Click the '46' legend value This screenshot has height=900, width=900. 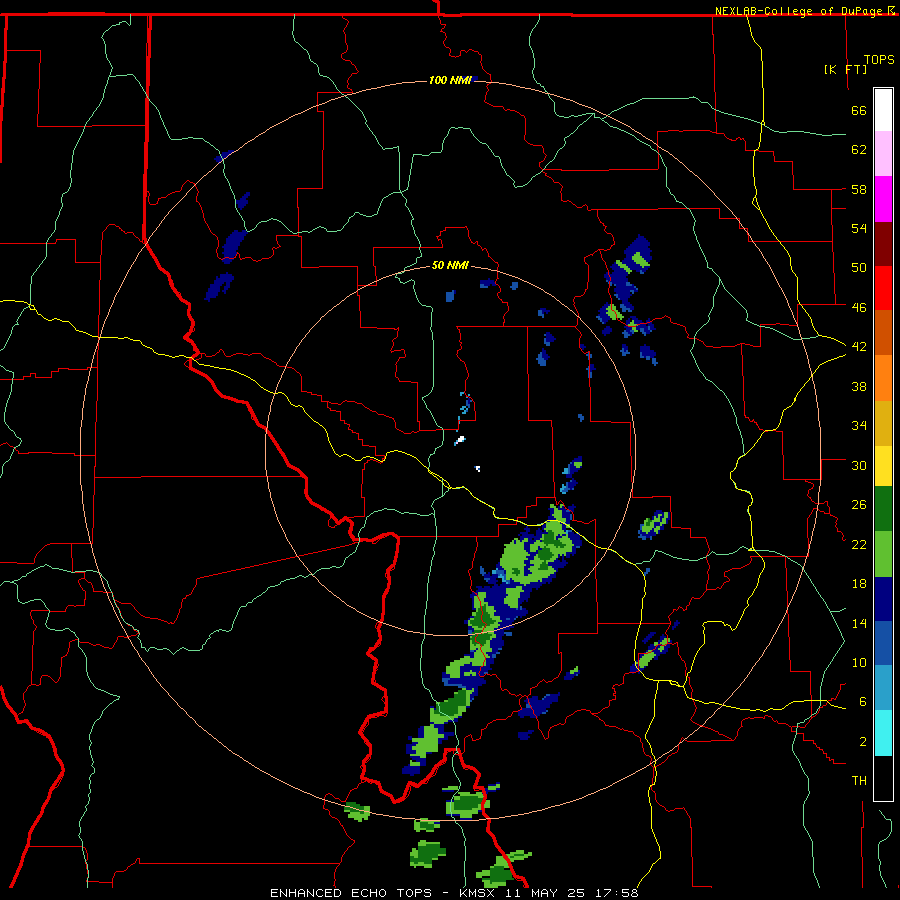[x=859, y=308]
